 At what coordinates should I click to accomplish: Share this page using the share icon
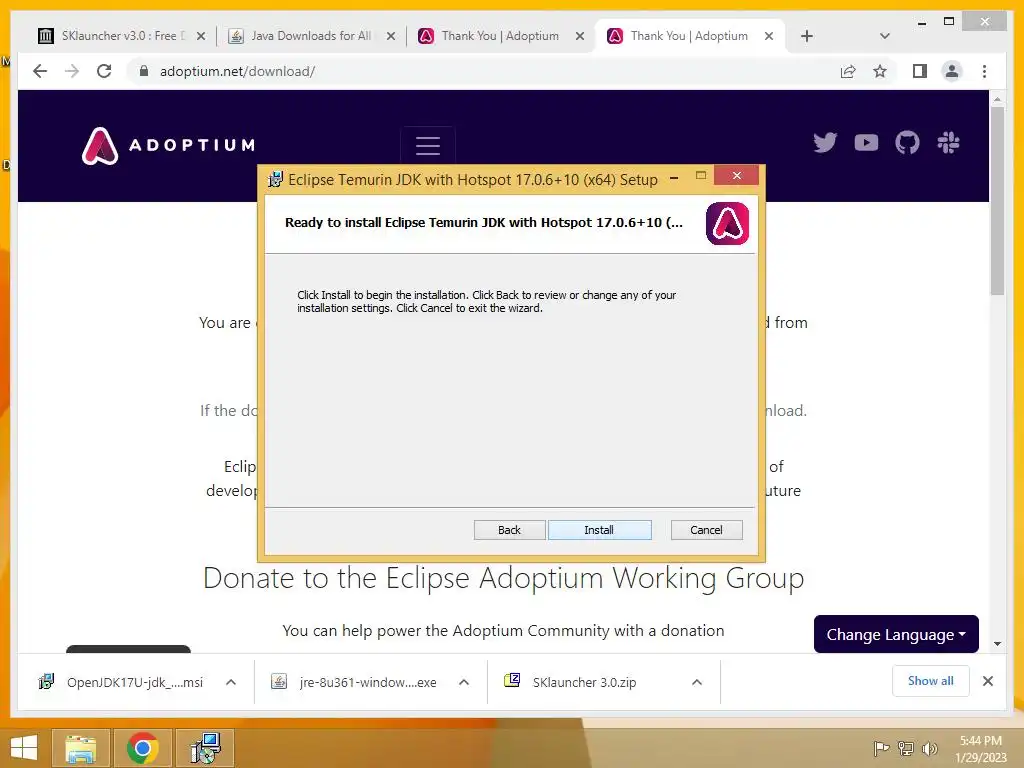click(848, 71)
